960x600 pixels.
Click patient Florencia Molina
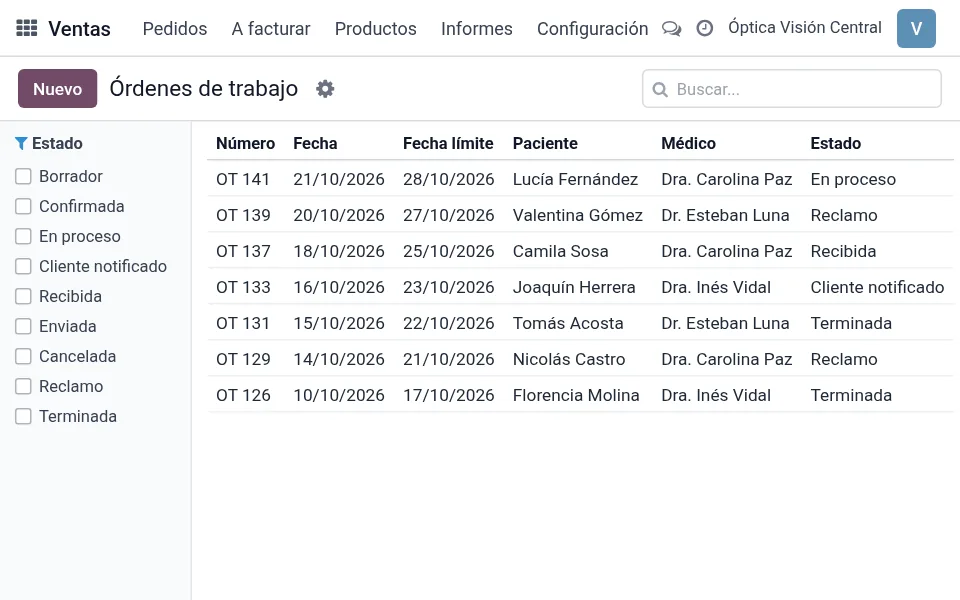click(x=576, y=396)
